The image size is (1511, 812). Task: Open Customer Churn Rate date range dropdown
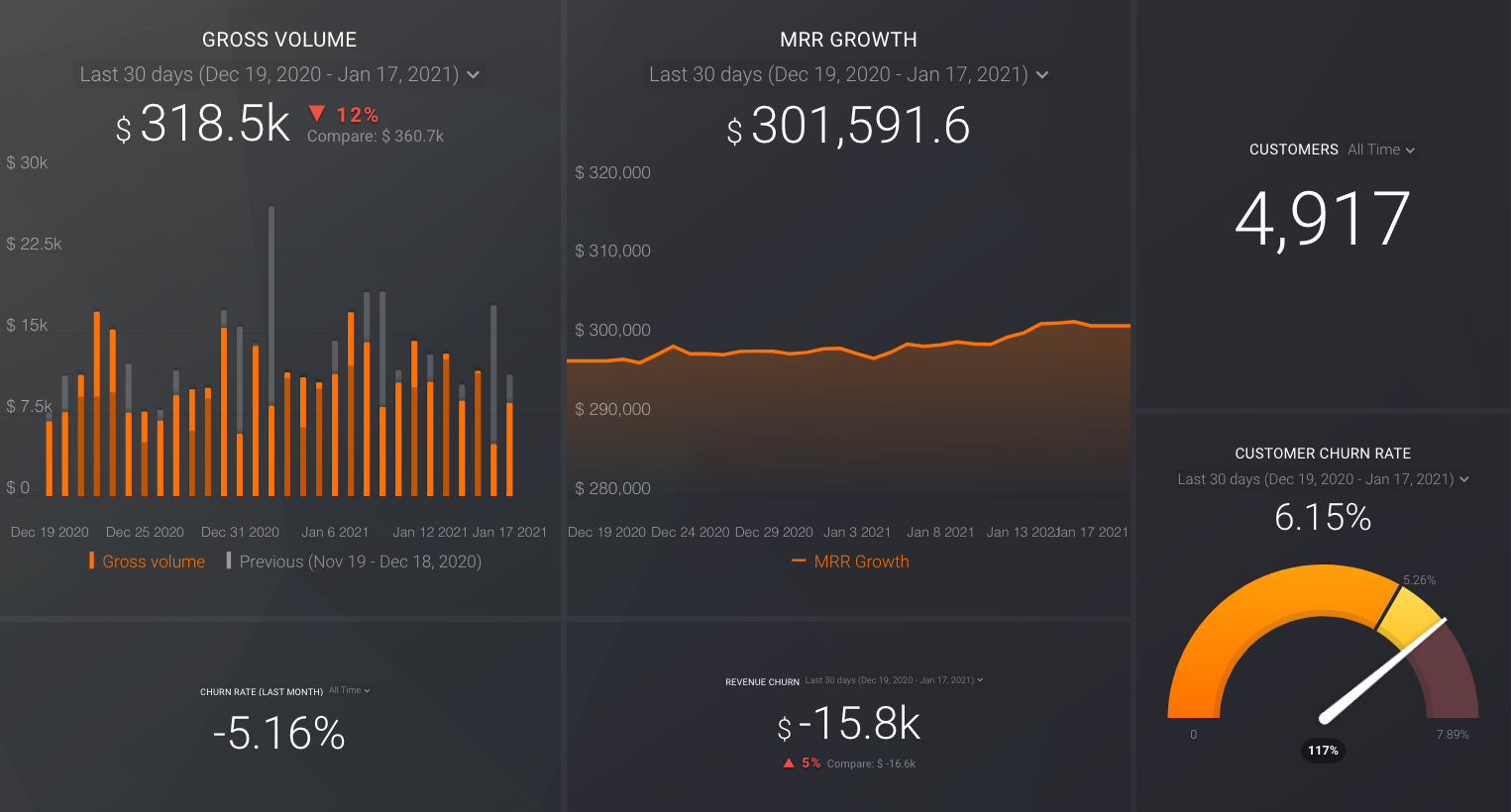[1323, 479]
